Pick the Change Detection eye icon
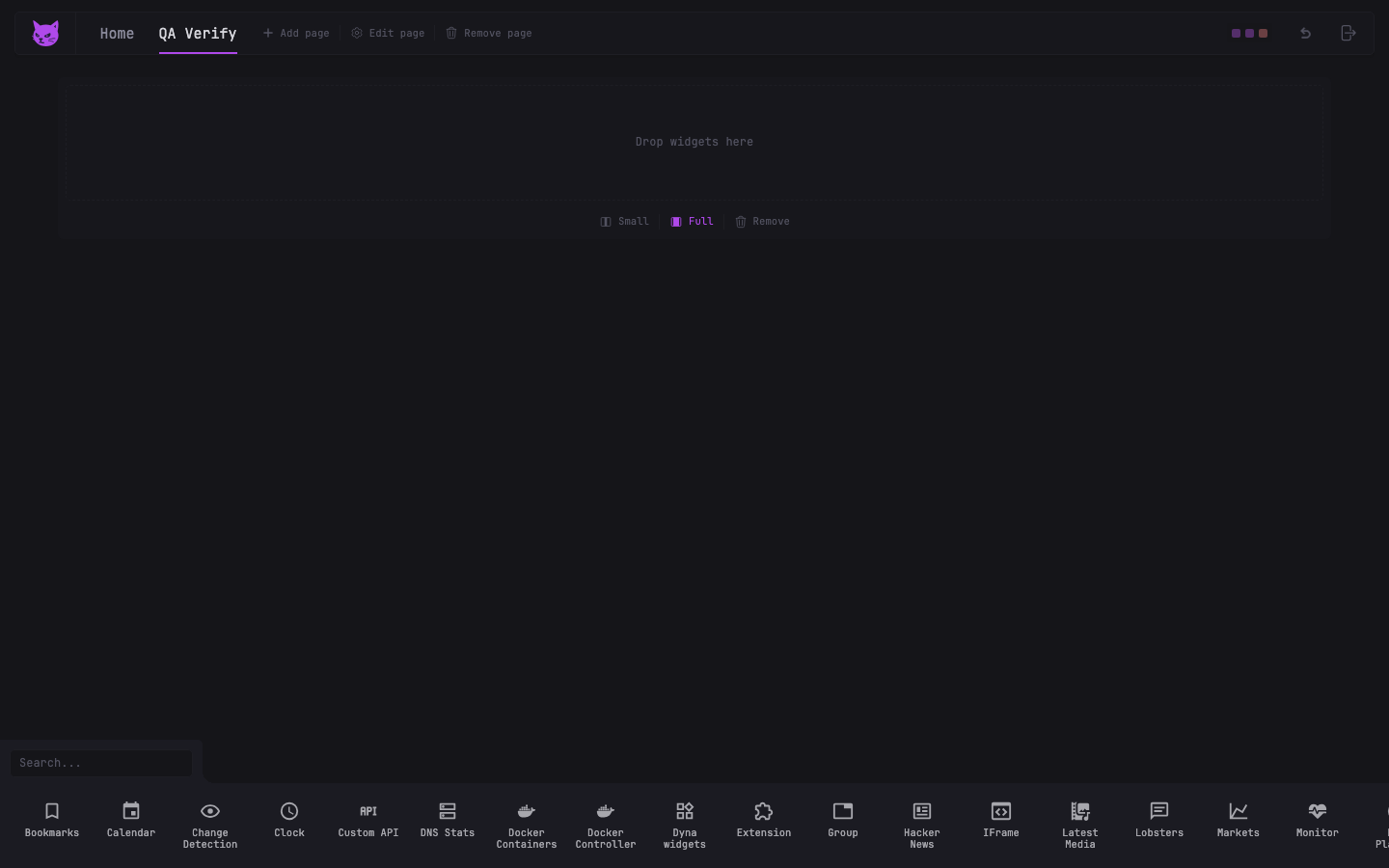Viewport: 1389px width, 868px height. coord(210,811)
